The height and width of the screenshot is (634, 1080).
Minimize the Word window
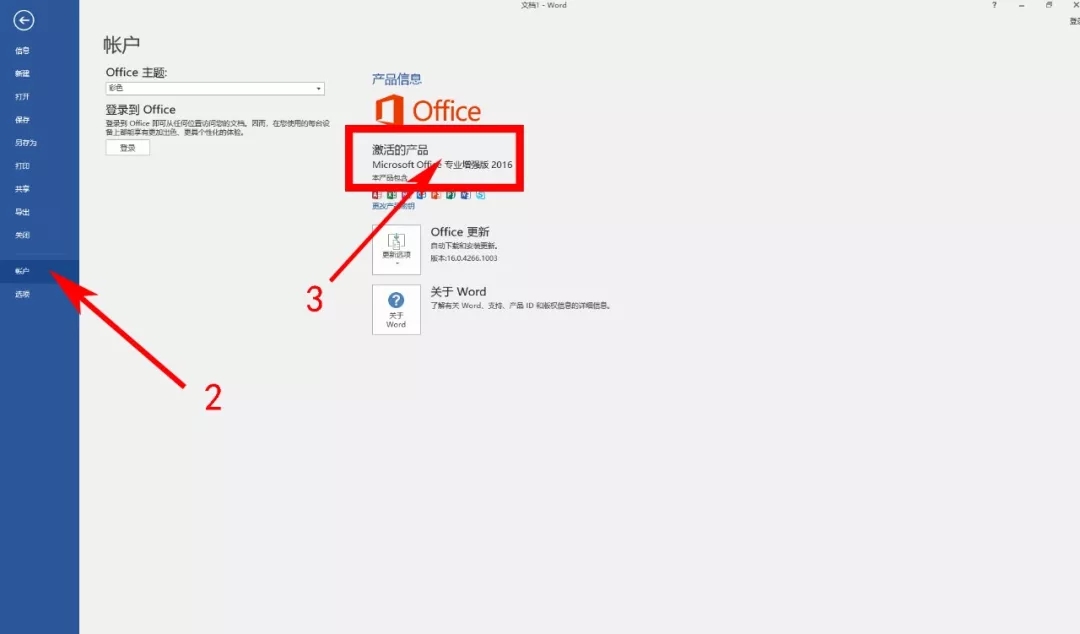tap(1021, 5)
